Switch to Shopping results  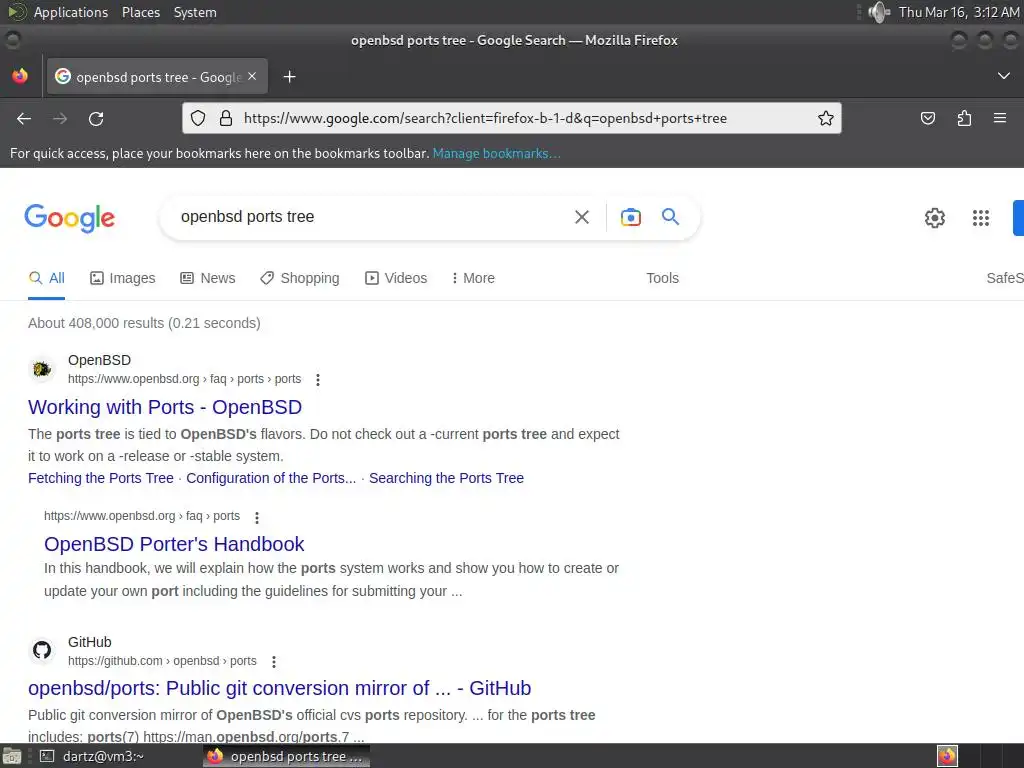[299, 278]
